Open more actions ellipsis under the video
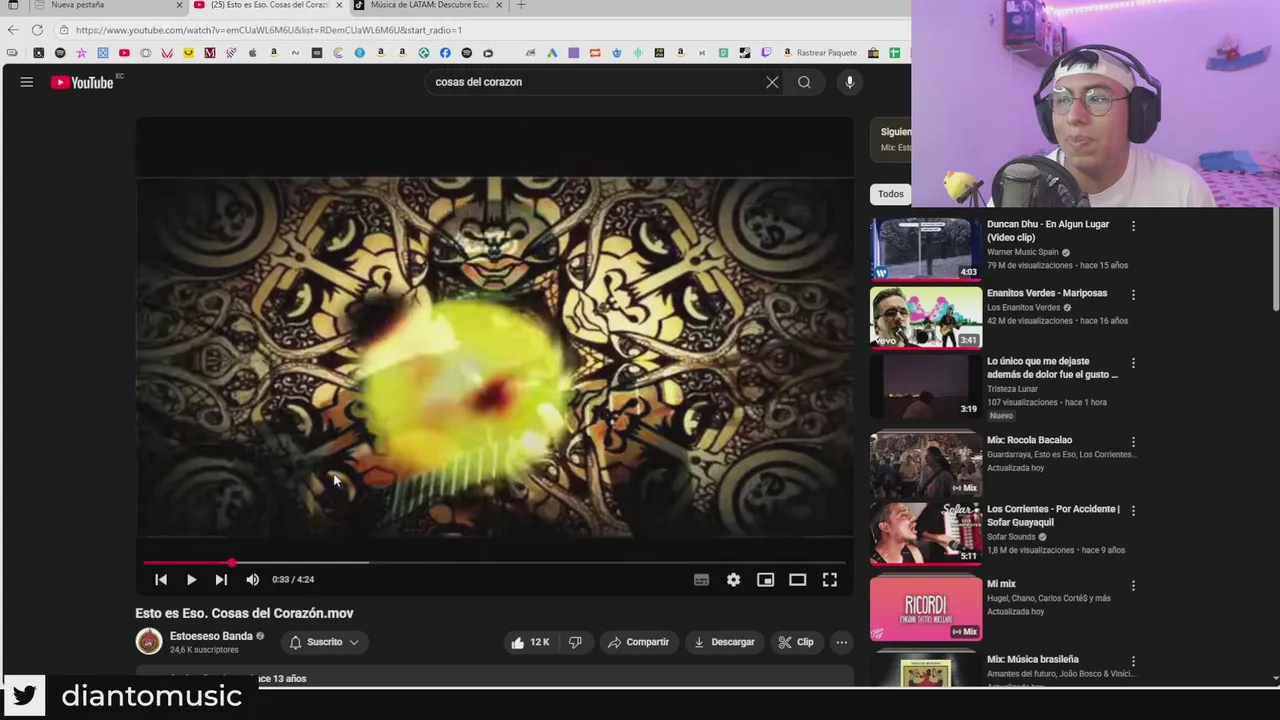Image resolution: width=1280 pixels, height=720 pixels. point(842,642)
